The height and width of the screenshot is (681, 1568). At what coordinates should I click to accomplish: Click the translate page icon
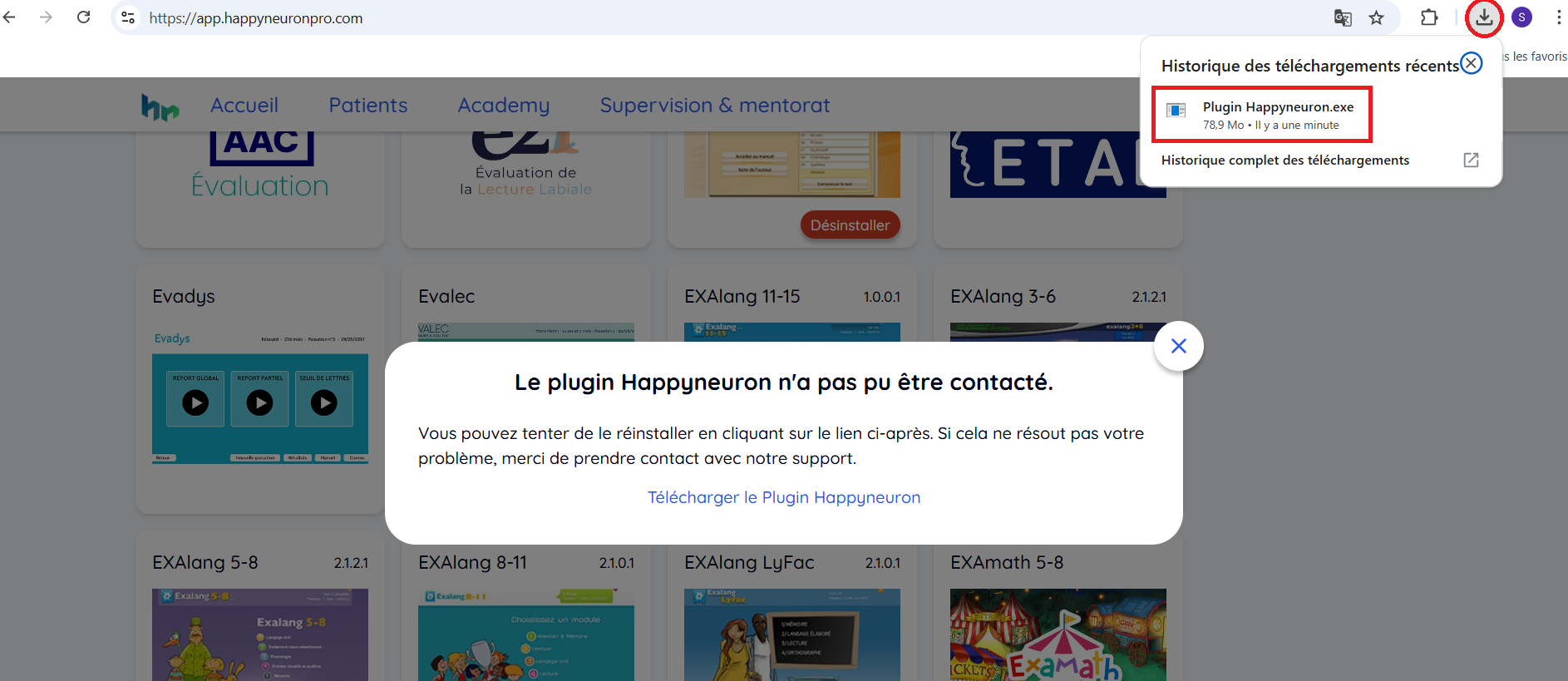pyautogui.click(x=1342, y=17)
